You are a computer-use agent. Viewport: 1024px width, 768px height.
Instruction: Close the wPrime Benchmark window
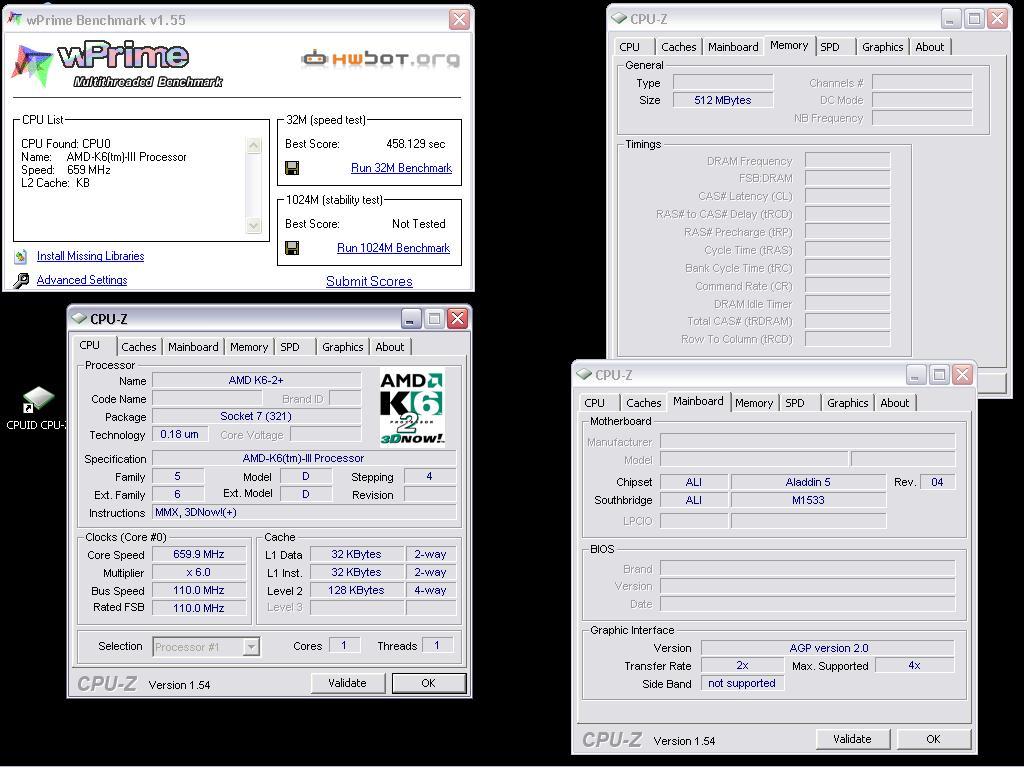click(459, 20)
